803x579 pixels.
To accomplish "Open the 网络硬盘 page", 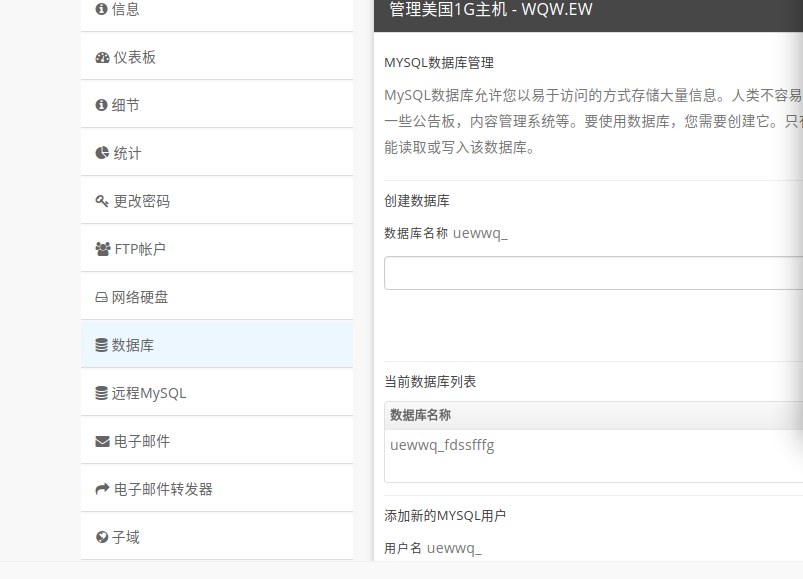I will (x=217, y=297).
